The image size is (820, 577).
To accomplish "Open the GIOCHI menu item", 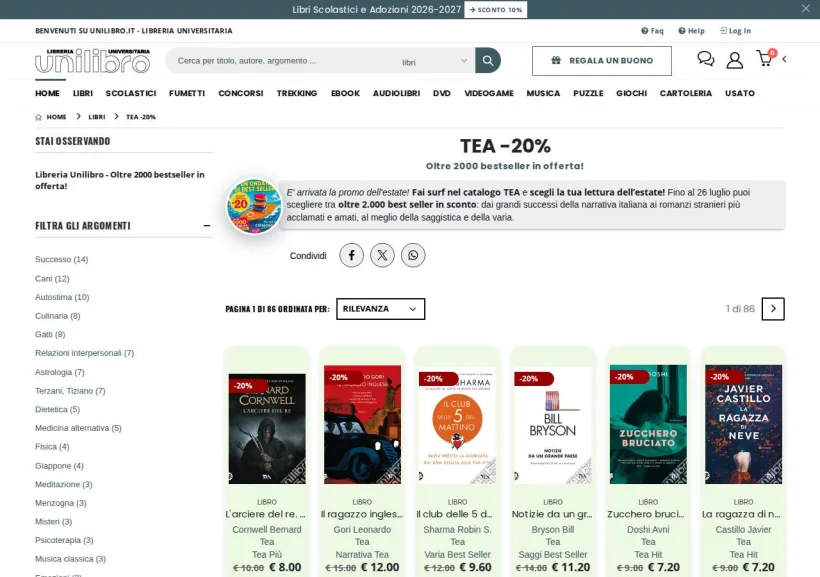I will (631, 93).
